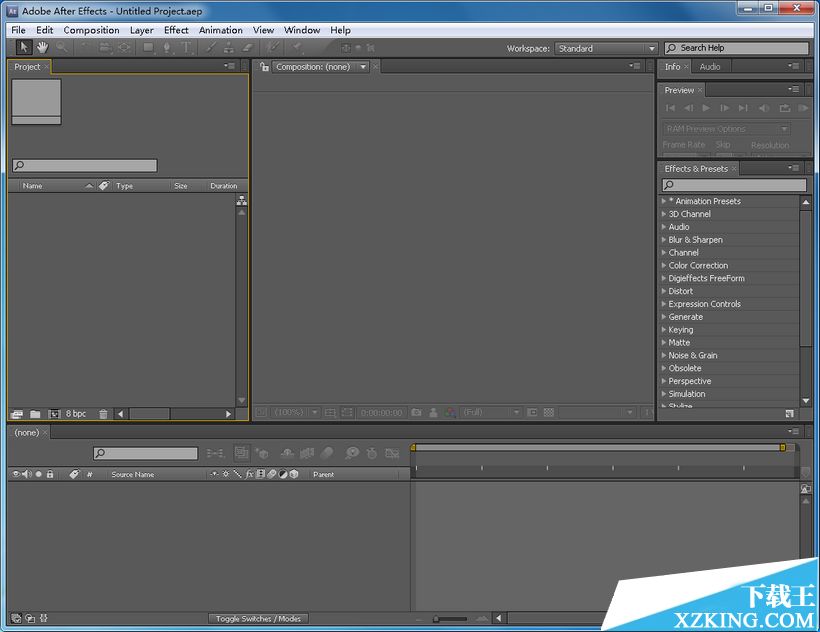Jump to first frame in Preview panel
820x632 pixels.
[670, 108]
